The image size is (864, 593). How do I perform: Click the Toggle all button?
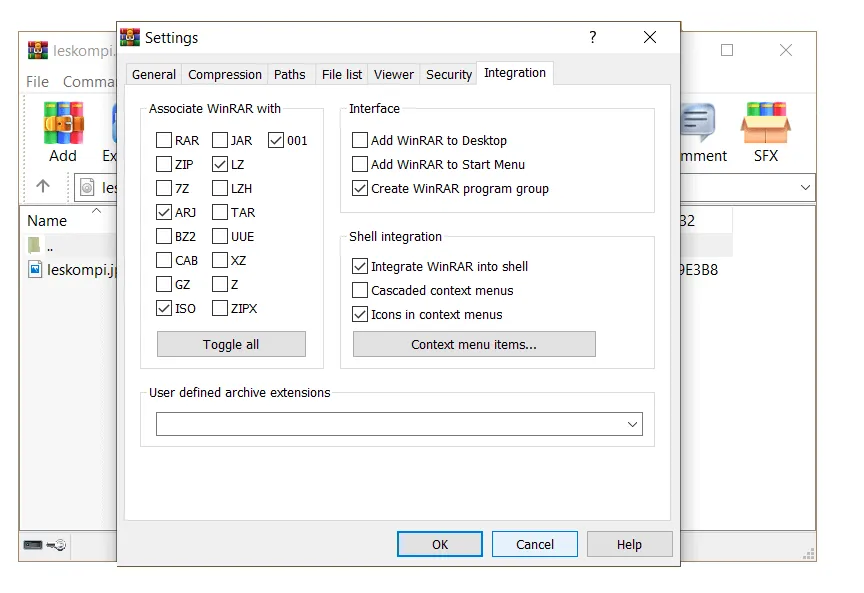tap(231, 344)
